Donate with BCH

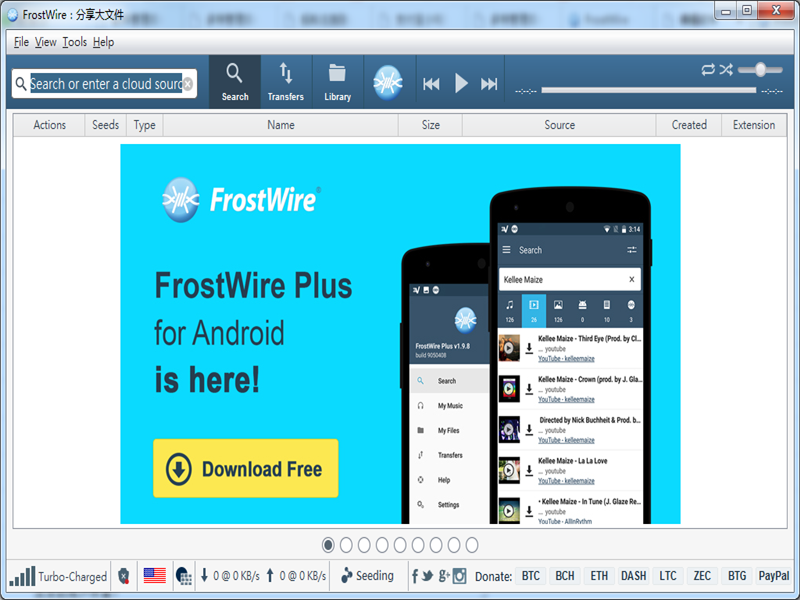pos(565,576)
